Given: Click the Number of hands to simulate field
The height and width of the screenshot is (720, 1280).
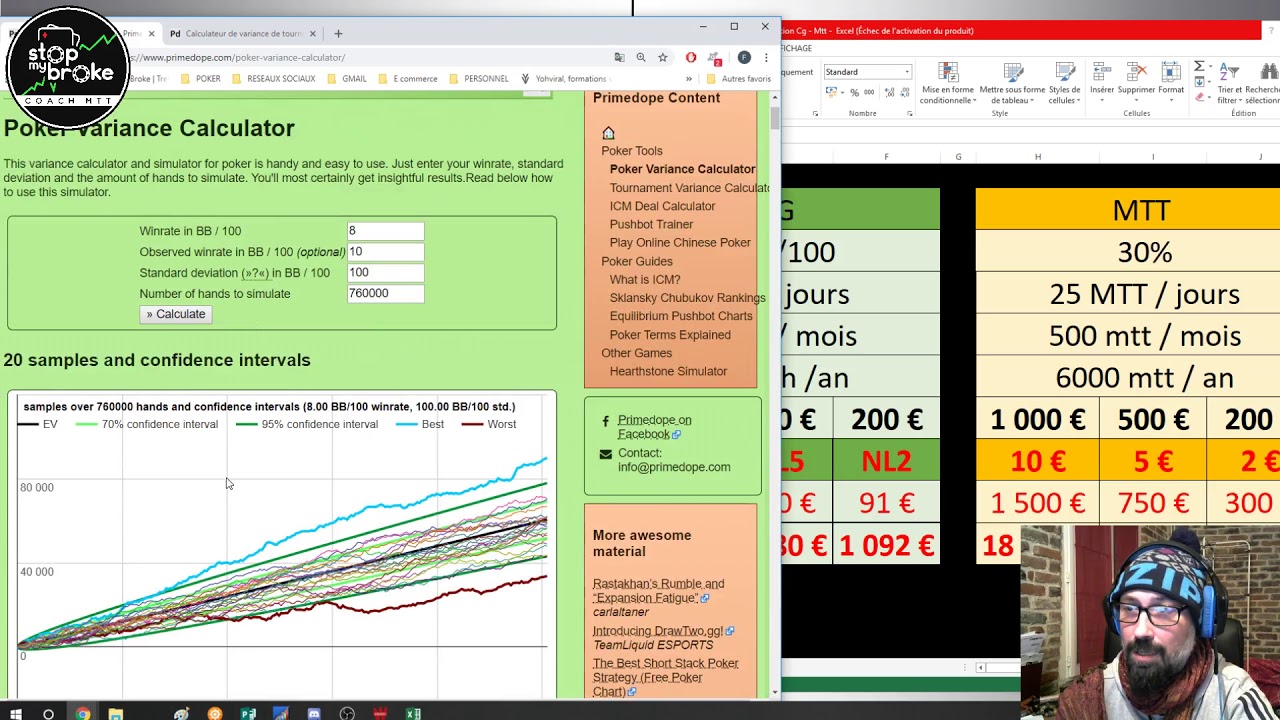Looking at the screenshot, I should [x=385, y=294].
